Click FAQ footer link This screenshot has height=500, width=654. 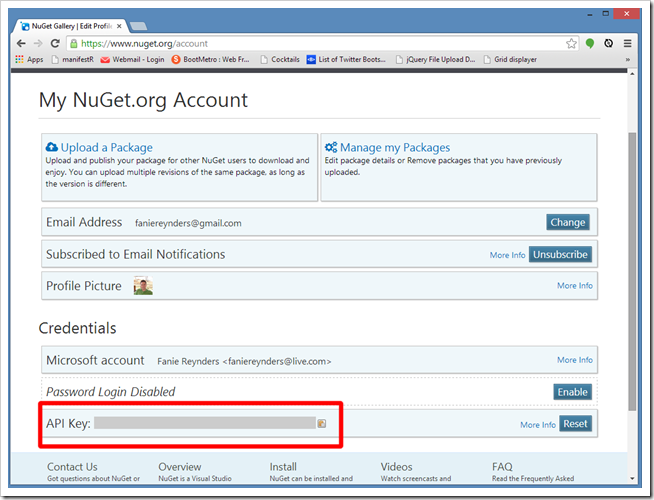502,467
